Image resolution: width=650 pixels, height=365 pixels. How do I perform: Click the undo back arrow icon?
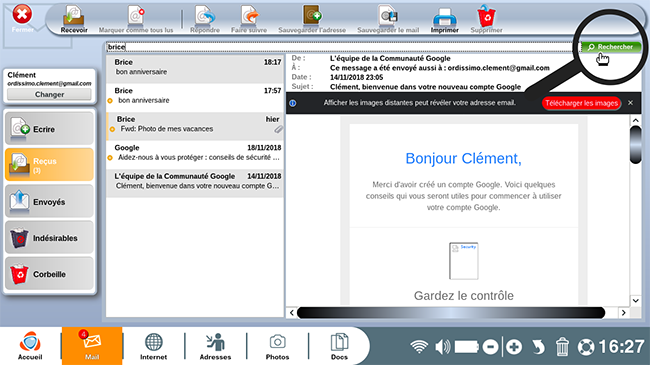(x=538, y=347)
